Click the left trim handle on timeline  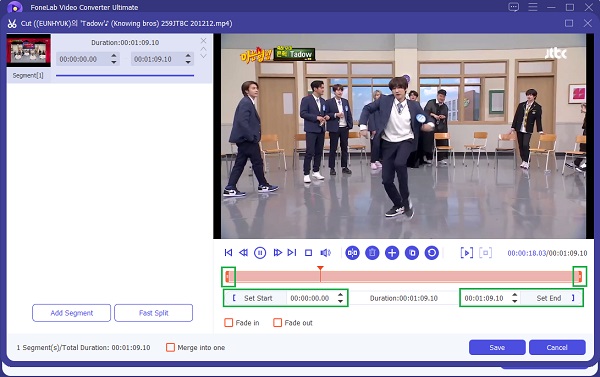pyautogui.click(x=228, y=276)
